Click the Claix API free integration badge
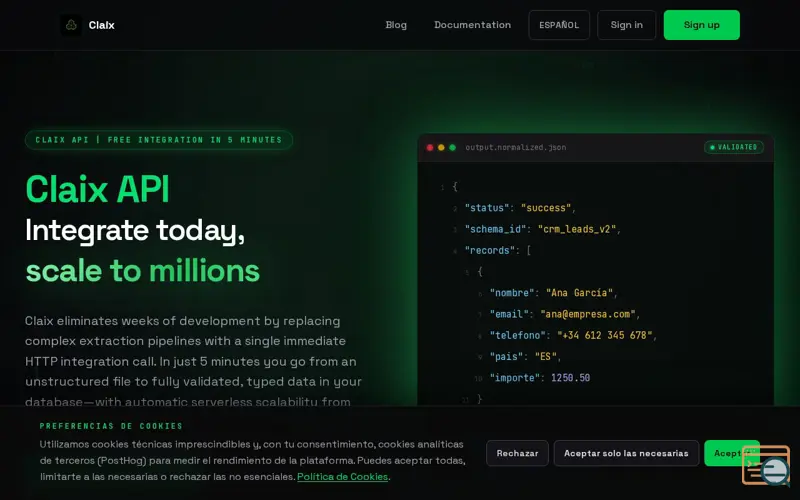 pos(159,140)
